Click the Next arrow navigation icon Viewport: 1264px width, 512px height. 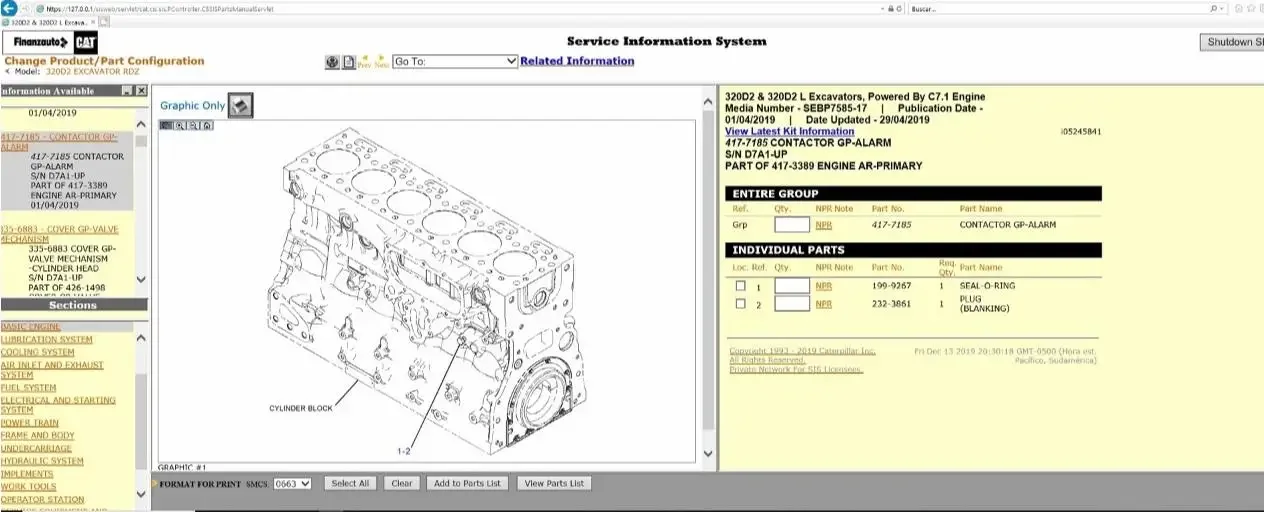click(382, 62)
